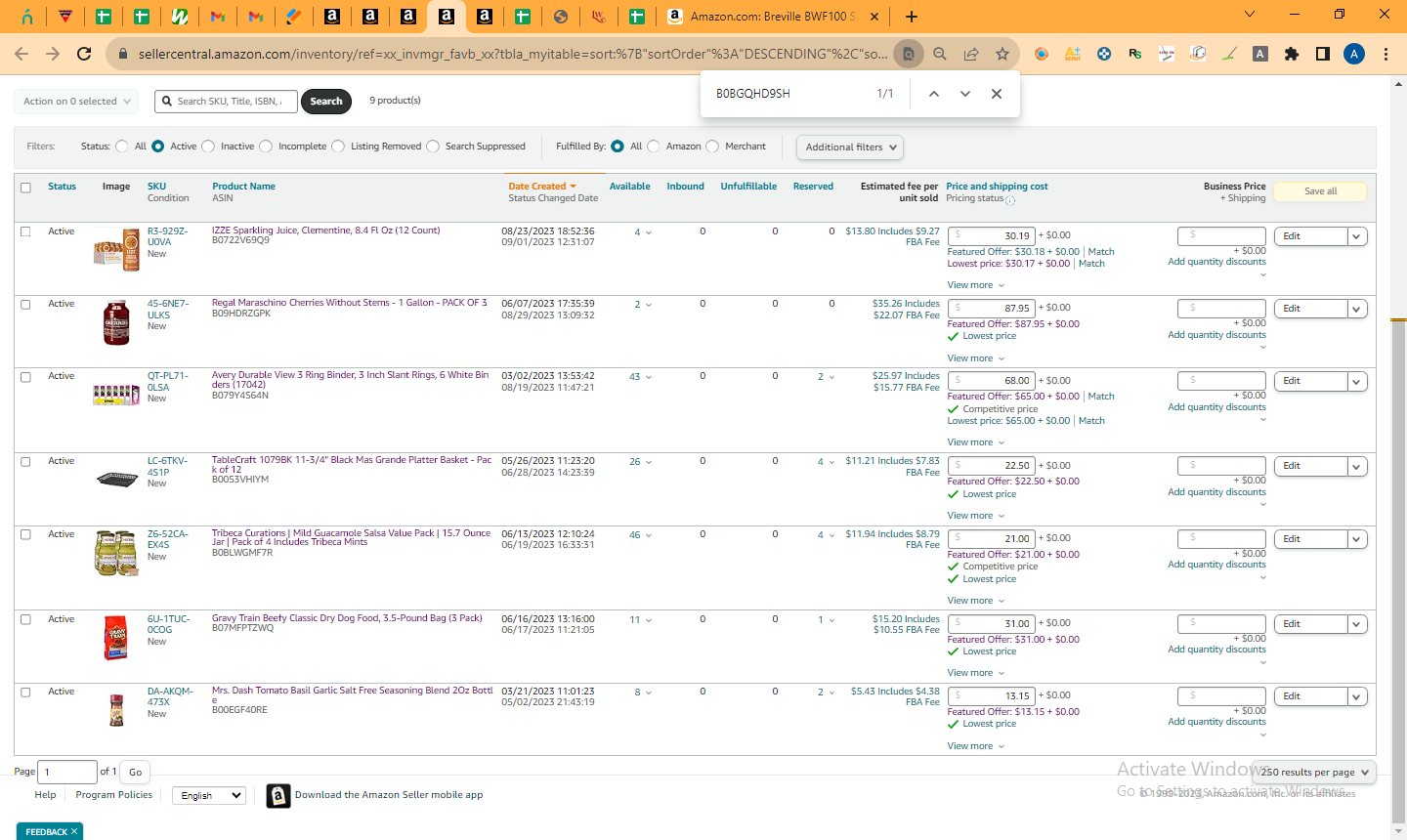Sort by the Available column header
The height and width of the screenshot is (840, 1407).
(629, 187)
